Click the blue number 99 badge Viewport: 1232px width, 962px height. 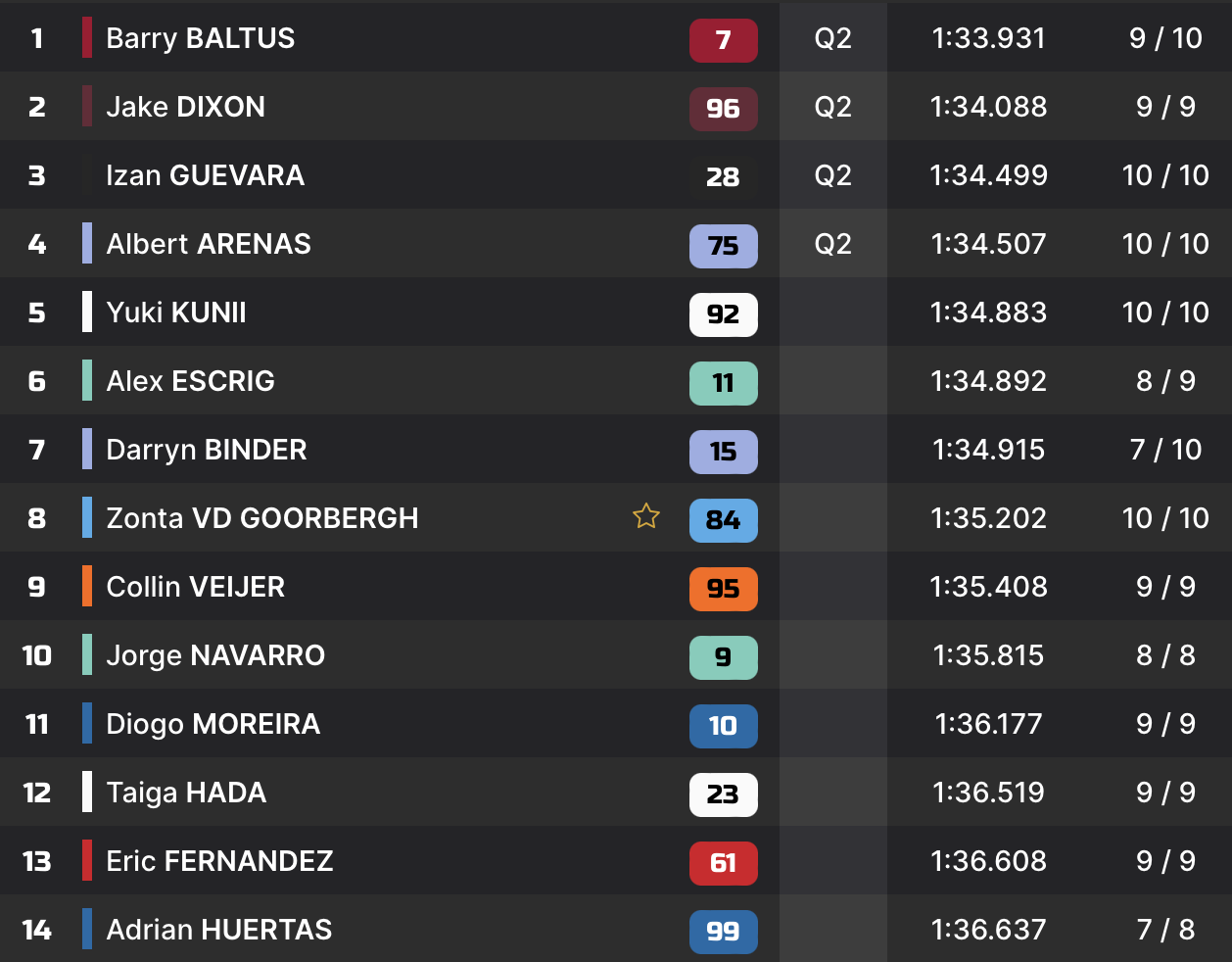(723, 932)
